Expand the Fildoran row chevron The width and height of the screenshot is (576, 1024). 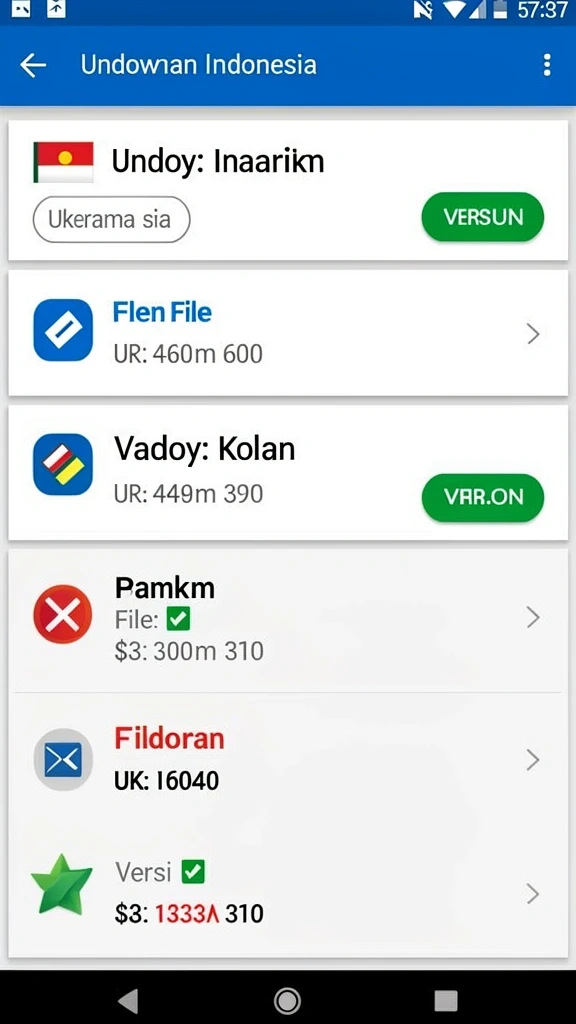click(x=533, y=760)
